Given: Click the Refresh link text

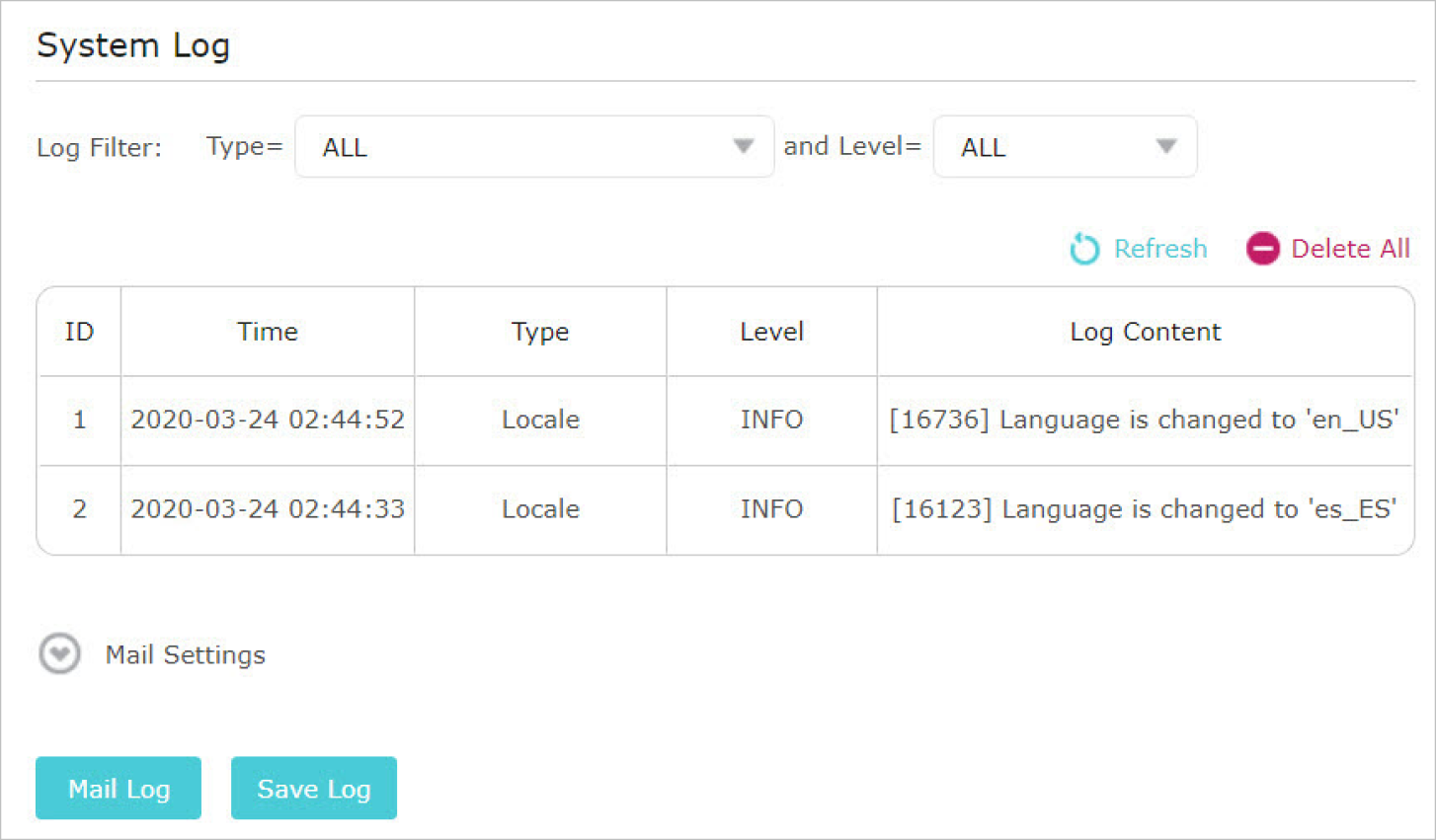Looking at the screenshot, I should [1160, 249].
